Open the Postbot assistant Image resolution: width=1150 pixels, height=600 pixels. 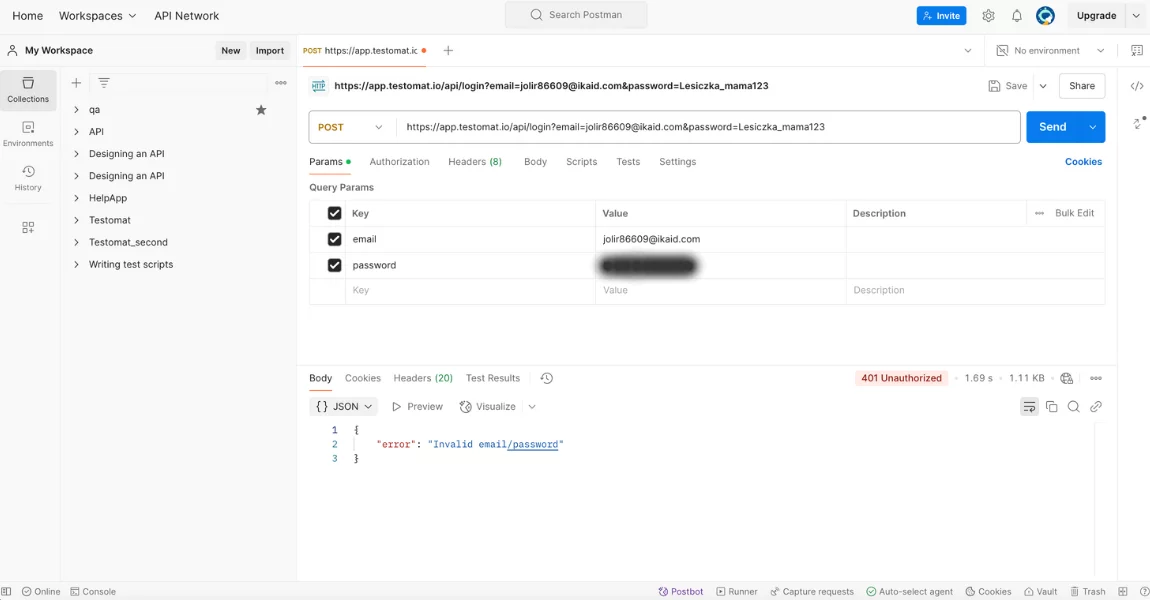(x=681, y=592)
